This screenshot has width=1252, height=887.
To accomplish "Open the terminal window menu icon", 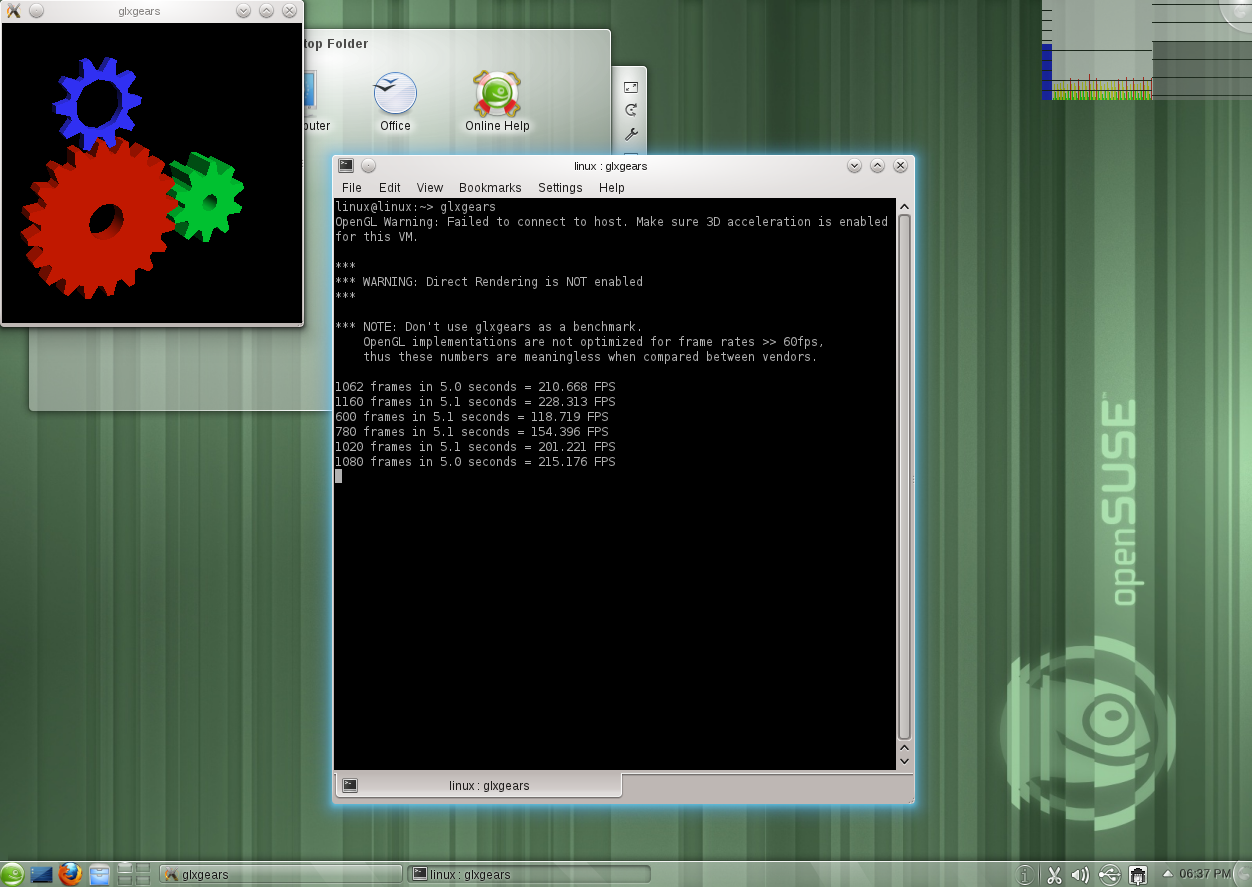I will pyautogui.click(x=346, y=166).
